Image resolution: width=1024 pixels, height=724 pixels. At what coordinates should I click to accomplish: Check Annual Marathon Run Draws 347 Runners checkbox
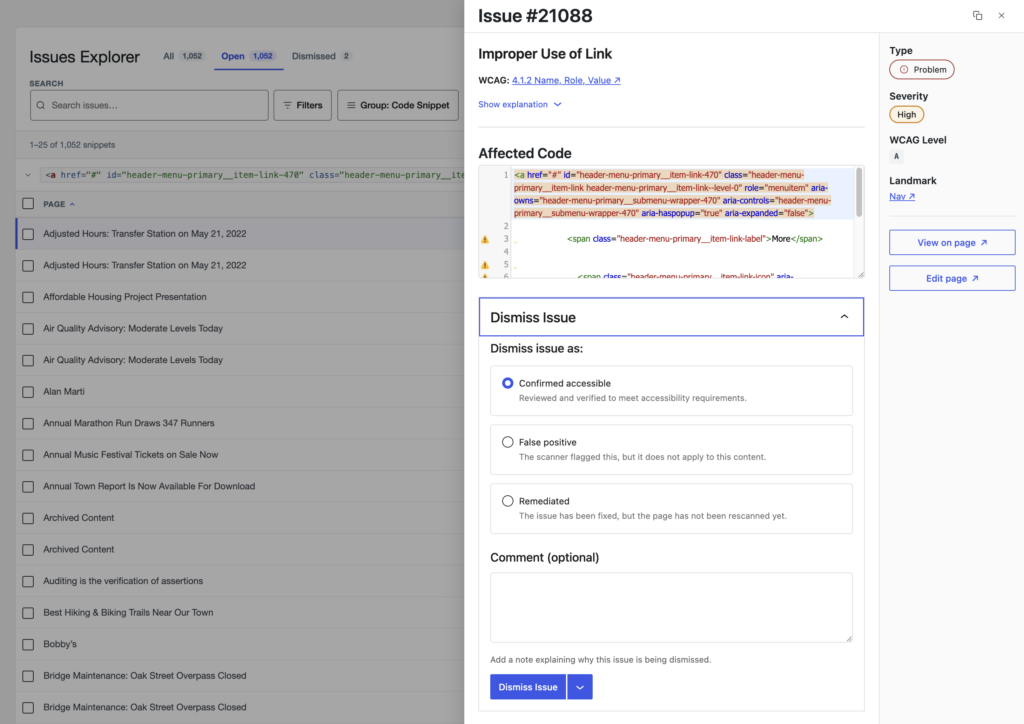click(x=28, y=423)
